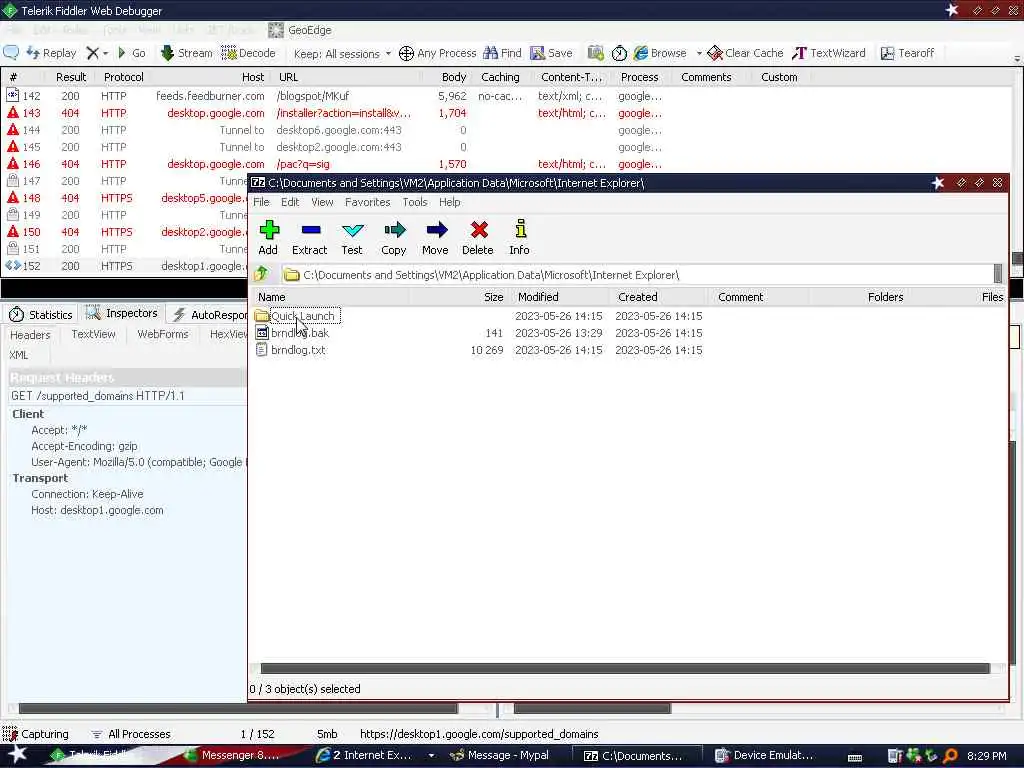The image size is (1024, 768).
Task: Sort Fiddler sessions by Result column
Action: (71, 77)
